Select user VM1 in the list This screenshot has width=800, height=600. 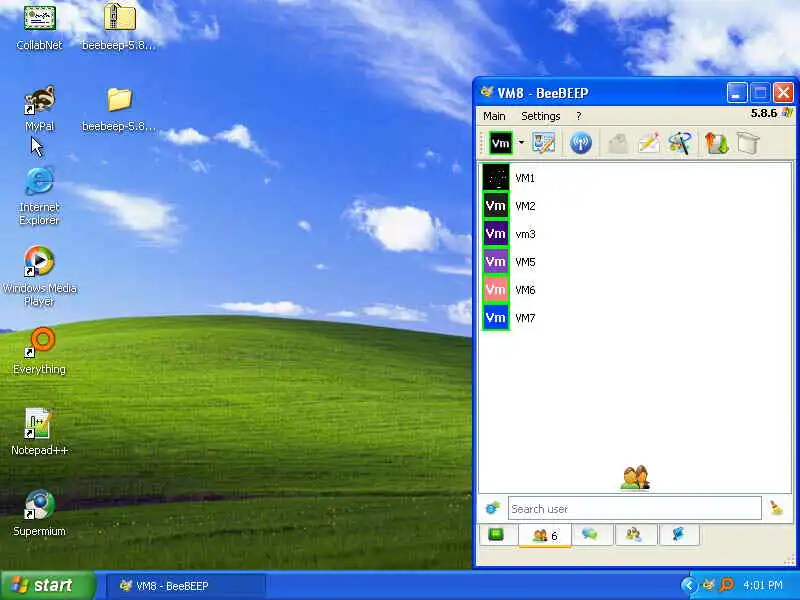click(635, 178)
